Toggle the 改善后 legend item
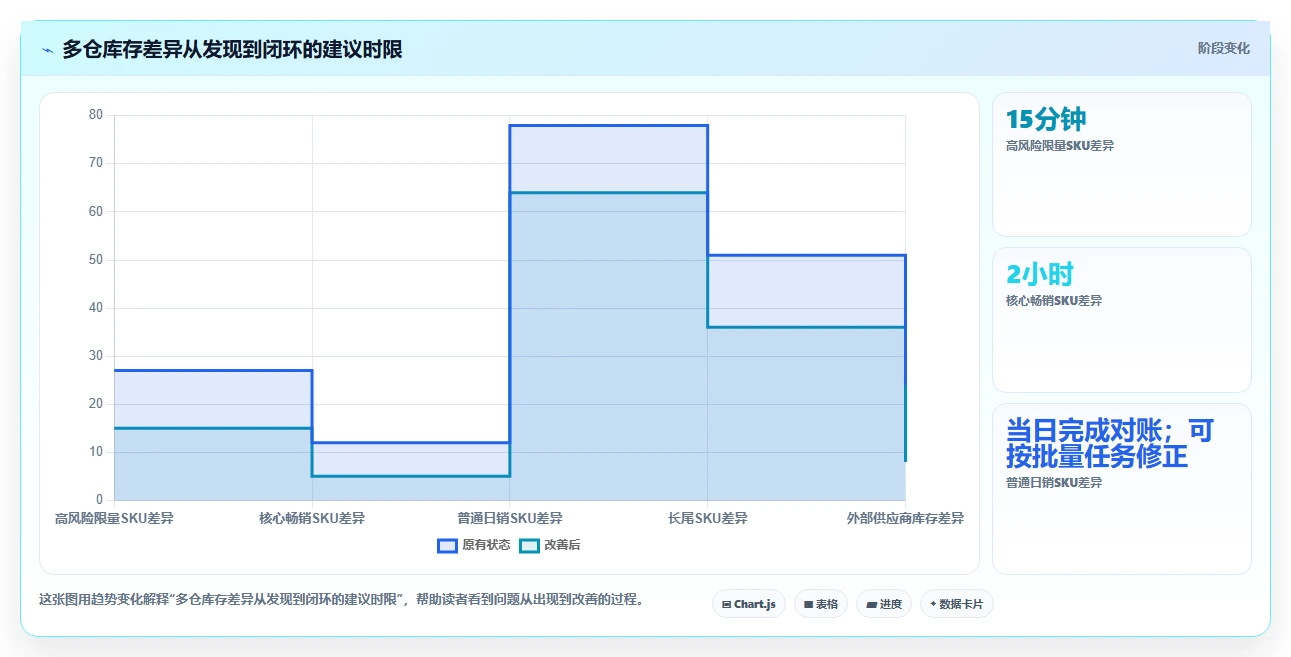Screen dimensions: 1291x657 [551, 545]
